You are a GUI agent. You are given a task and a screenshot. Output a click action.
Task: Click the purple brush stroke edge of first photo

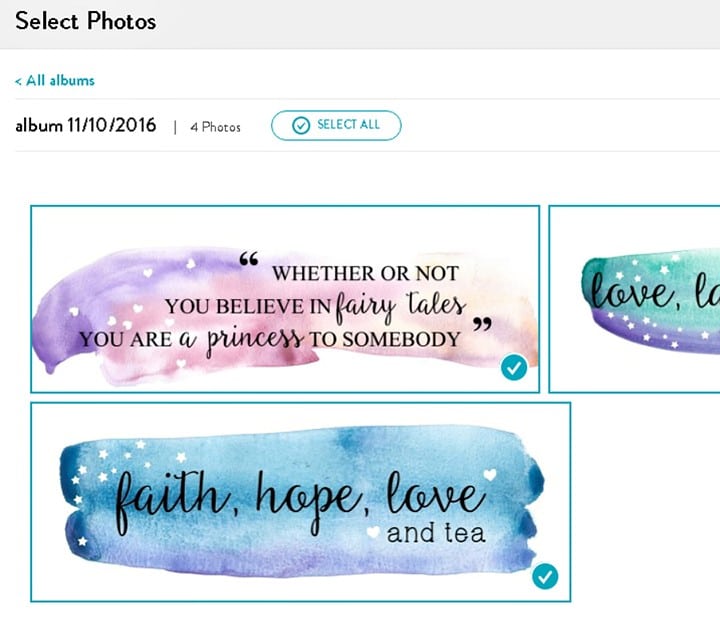pyautogui.click(x=51, y=331)
